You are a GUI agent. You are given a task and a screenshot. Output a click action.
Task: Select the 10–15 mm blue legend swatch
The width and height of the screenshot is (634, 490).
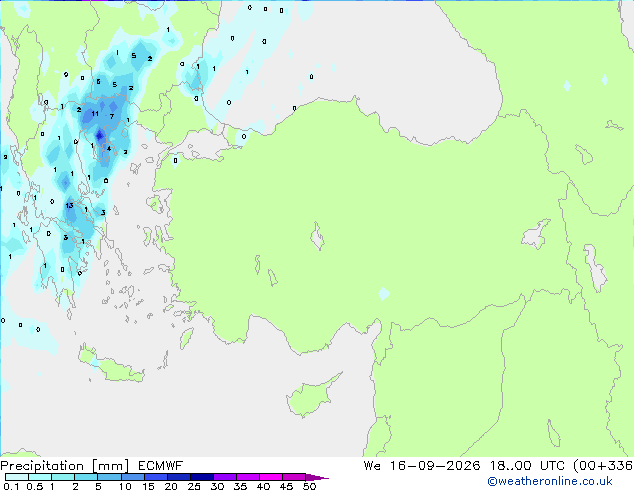133,477
